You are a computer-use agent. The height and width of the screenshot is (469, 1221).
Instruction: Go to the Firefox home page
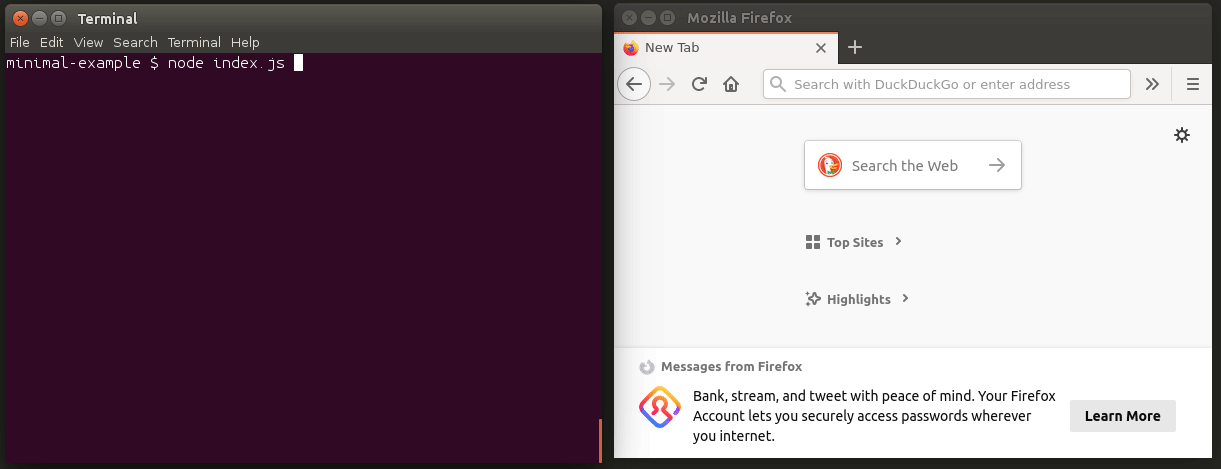(x=731, y=84)
